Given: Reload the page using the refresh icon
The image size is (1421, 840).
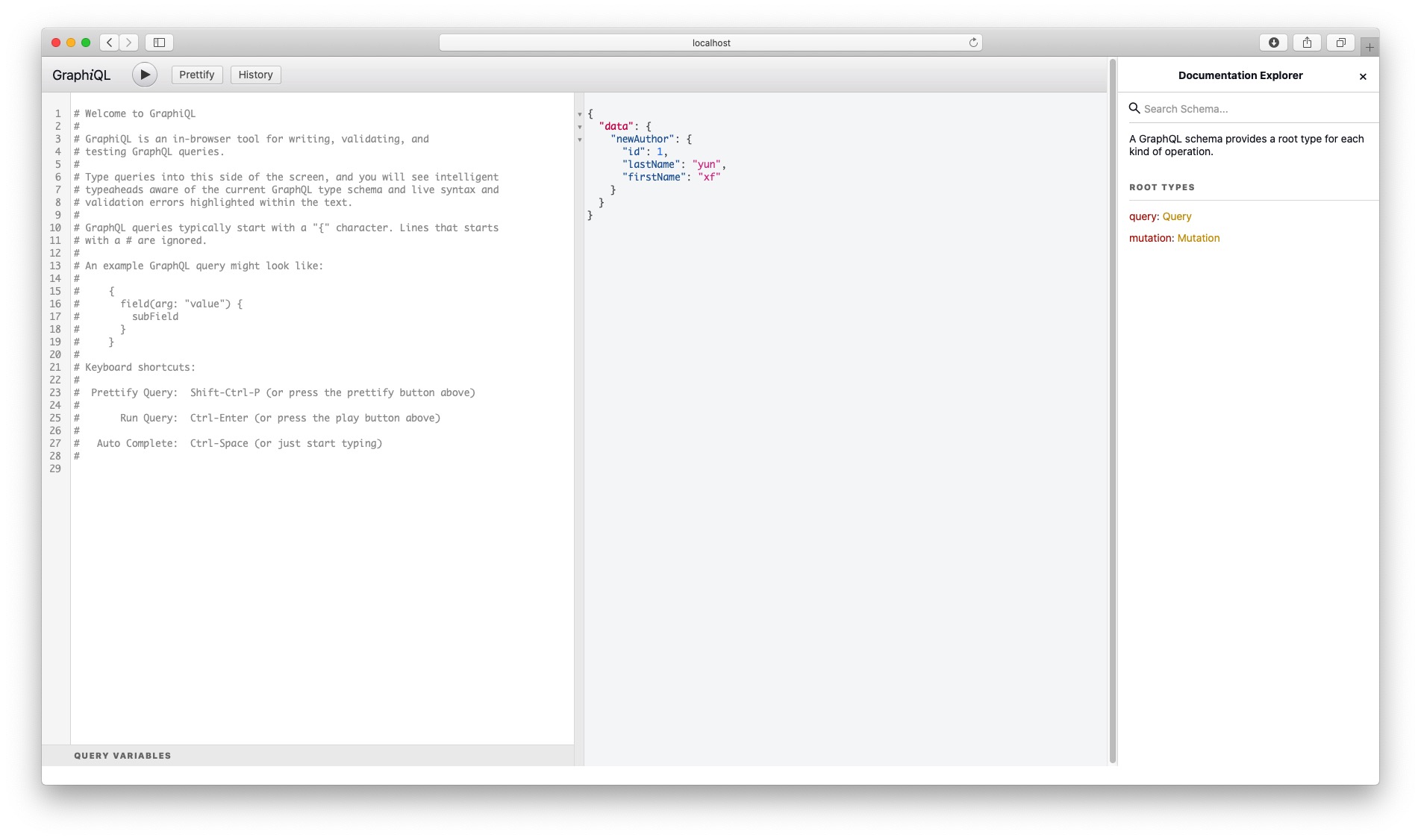Looking at the screenshot, I should coord(972,43).
